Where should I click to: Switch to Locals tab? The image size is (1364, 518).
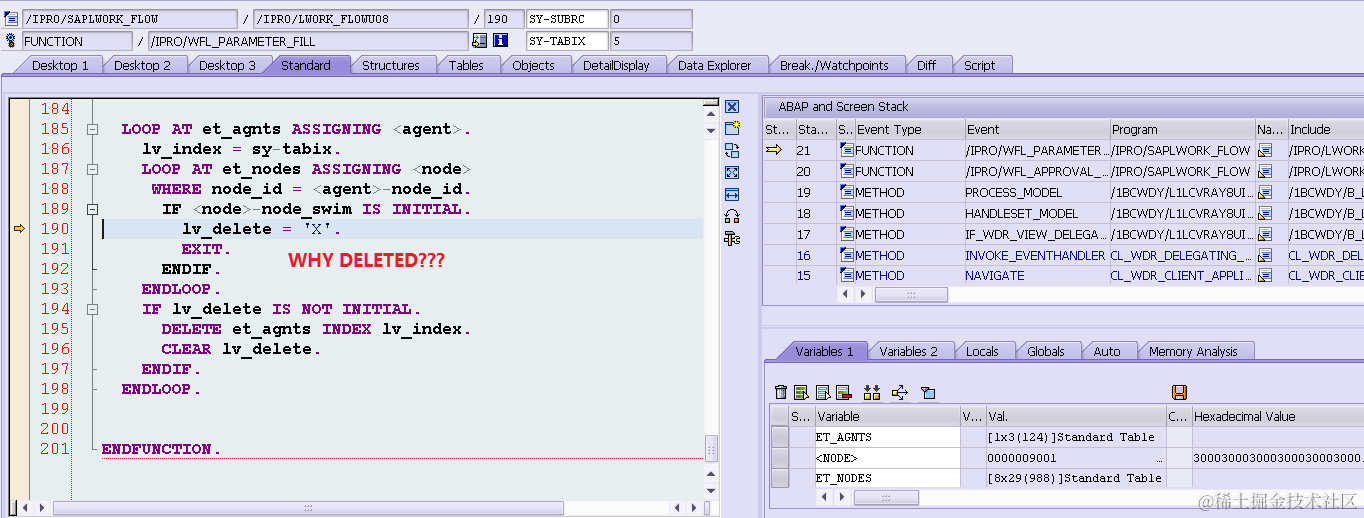click(x=982, y=351)
